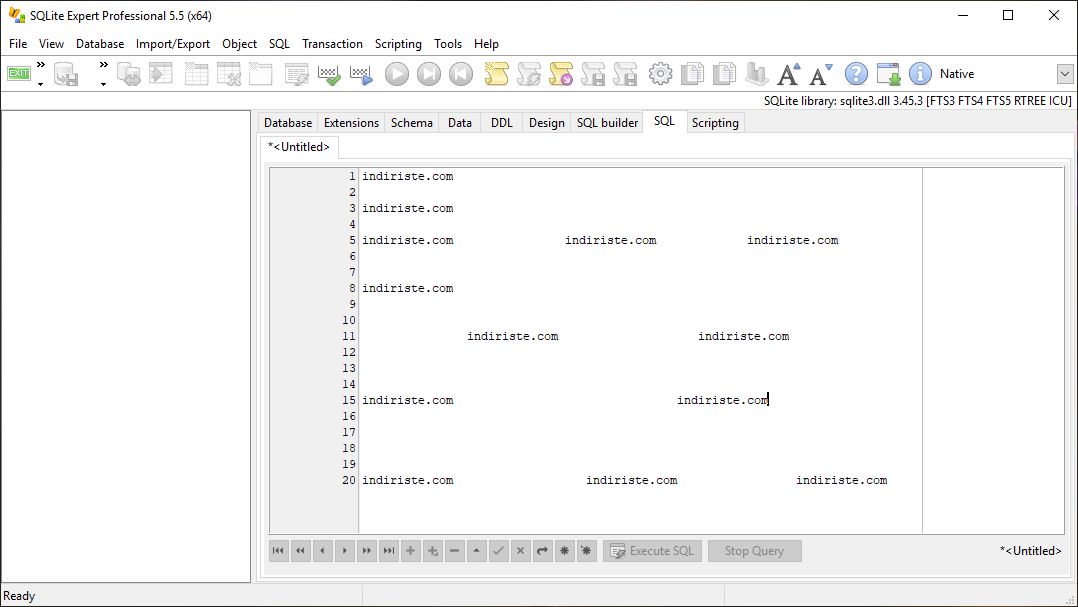Open the Native style dropdown
1078x607 pixels.
coord(1064,74)
